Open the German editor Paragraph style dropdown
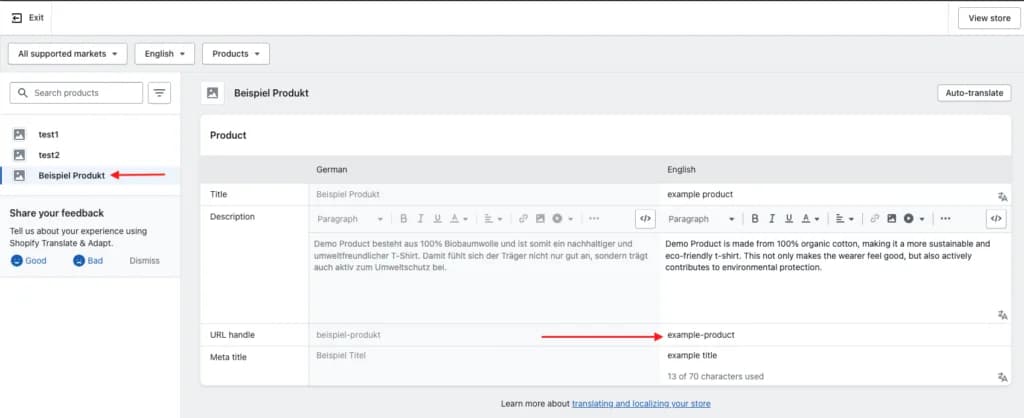Screen dimensions: 1024x418 (350, 219)
